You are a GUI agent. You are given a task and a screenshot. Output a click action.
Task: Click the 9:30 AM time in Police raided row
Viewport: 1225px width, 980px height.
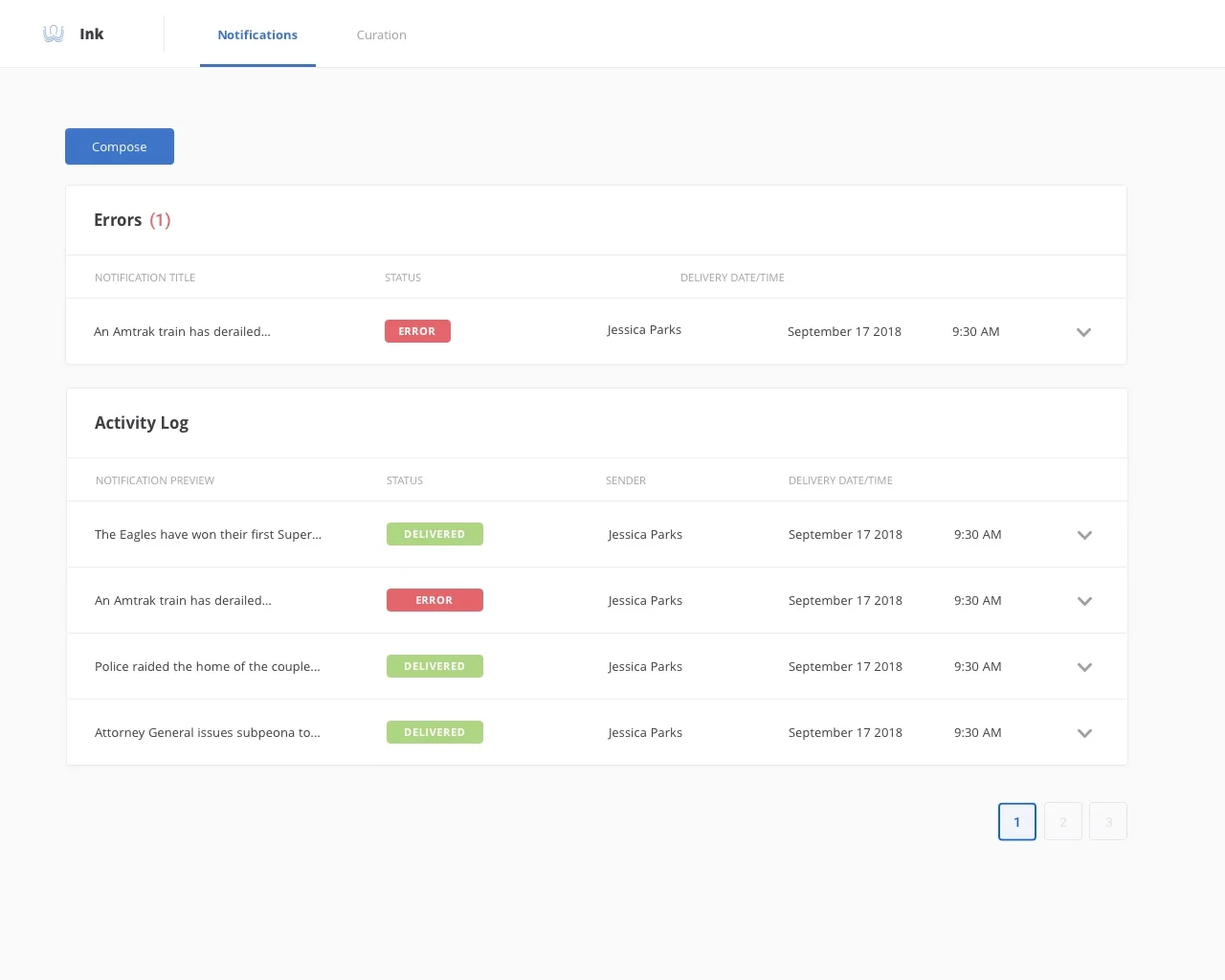tap(977, 666)
